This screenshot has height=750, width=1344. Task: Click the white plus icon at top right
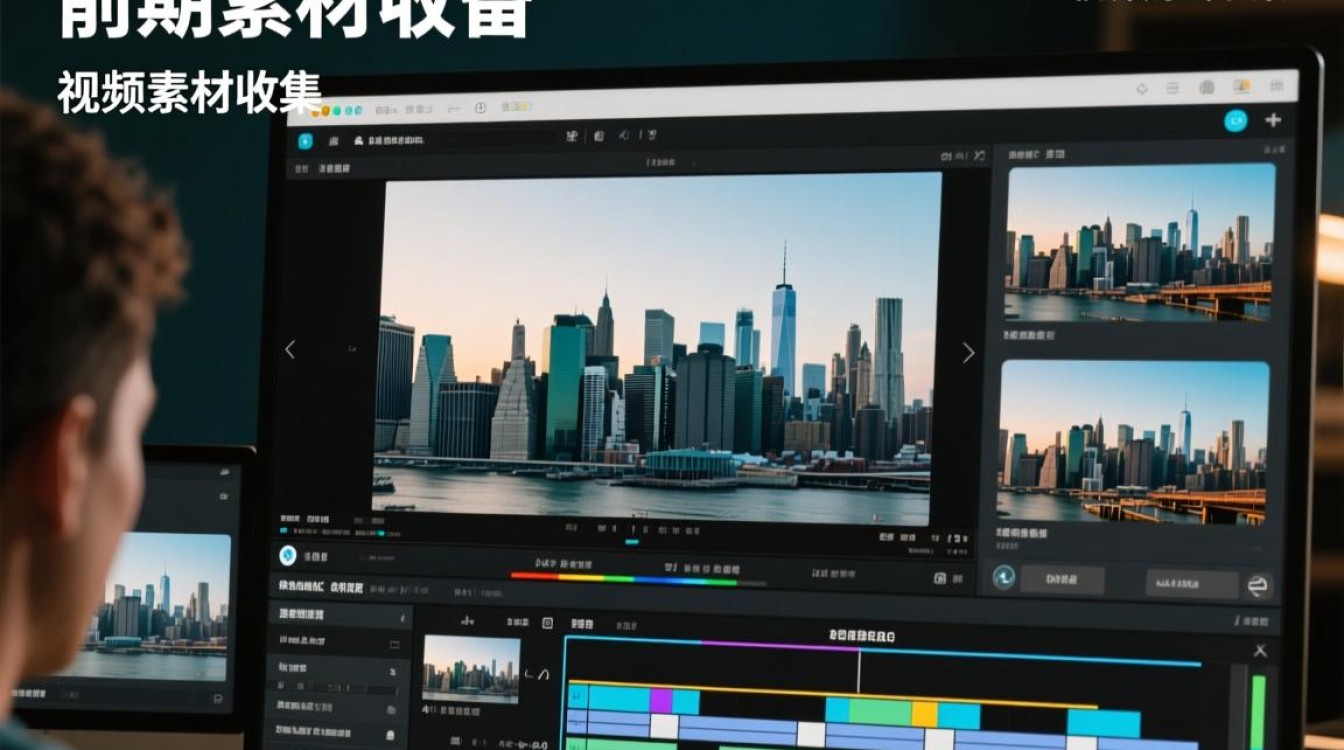(x=1273, y=120)
